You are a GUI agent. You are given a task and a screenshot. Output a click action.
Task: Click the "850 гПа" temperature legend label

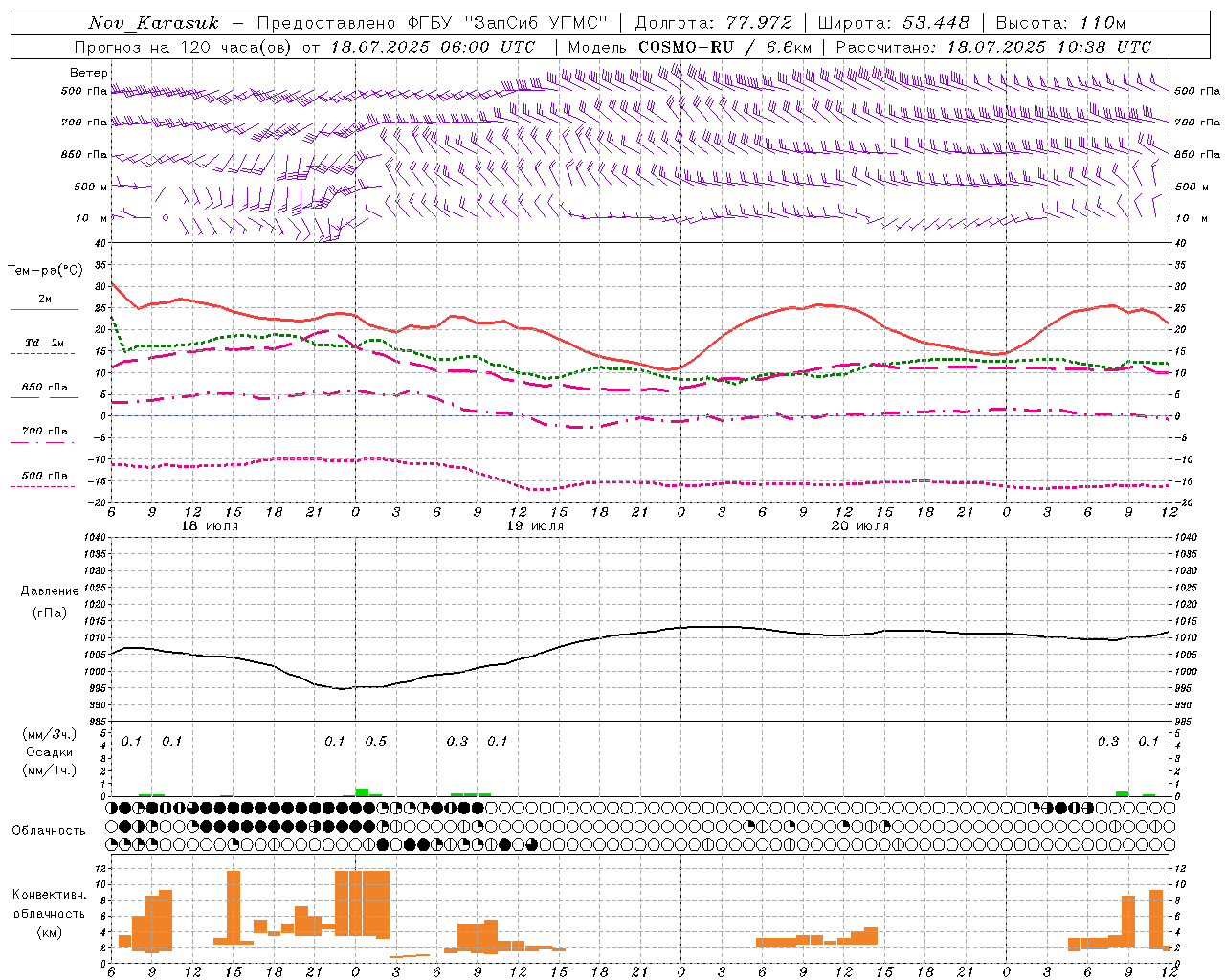coord(44,388)
